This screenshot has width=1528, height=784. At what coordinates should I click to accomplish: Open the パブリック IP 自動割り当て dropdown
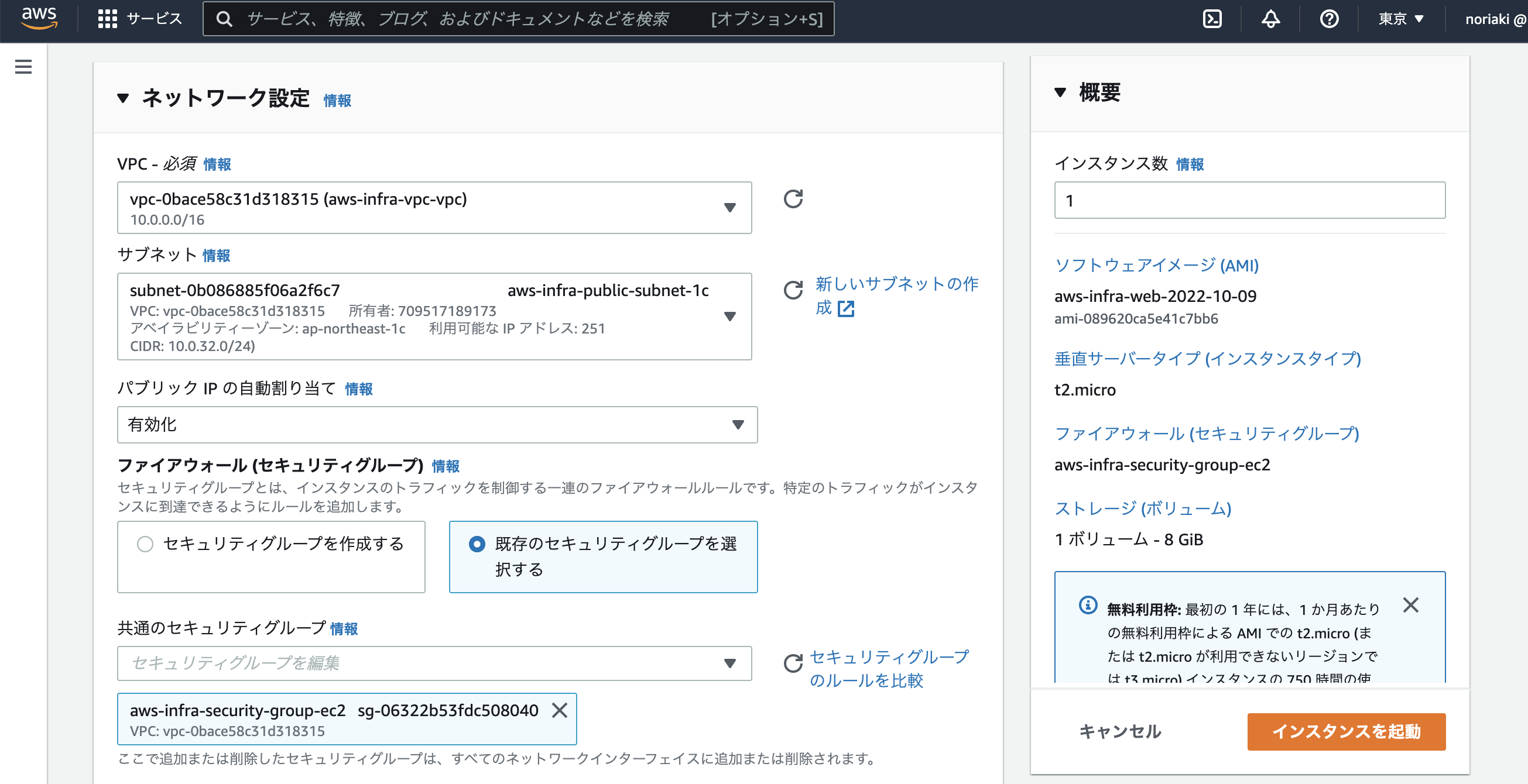[x=737, y=424]
